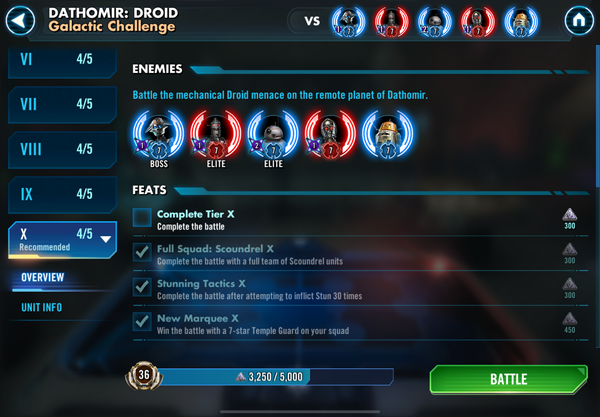This screenshot has width=600, height=417.
Task: Tap the back arrow icon
Action: (x=20, y=20)
